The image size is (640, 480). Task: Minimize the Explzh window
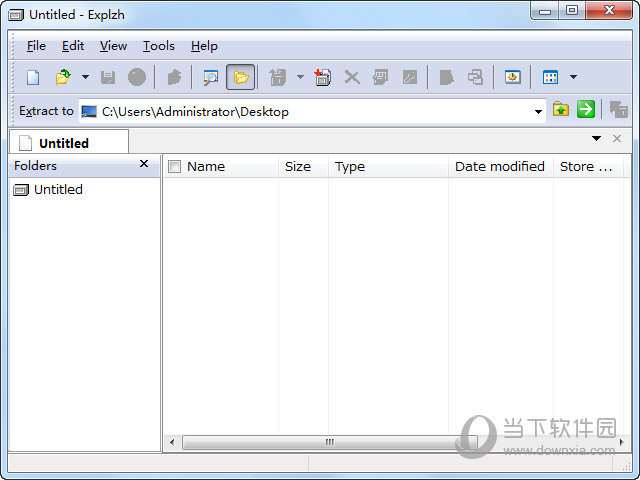tap(545, 11)
